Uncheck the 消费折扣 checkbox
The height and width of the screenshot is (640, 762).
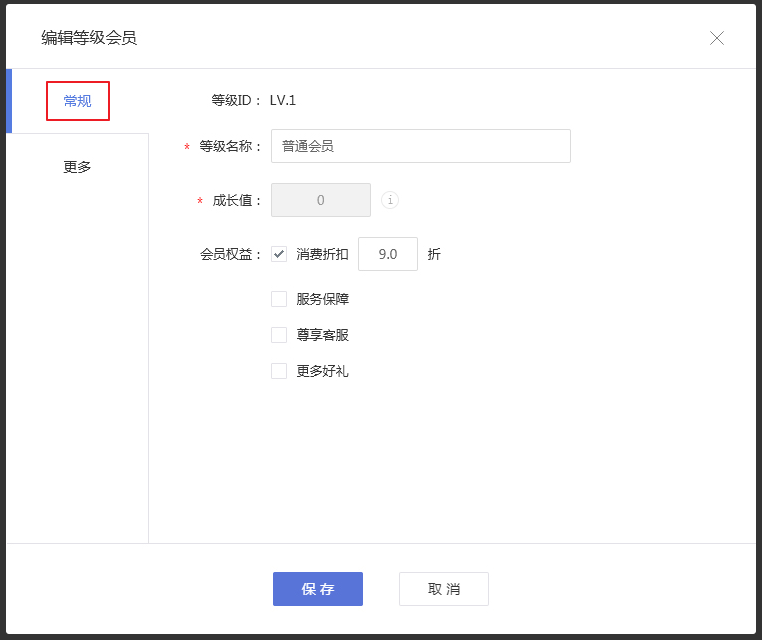tap(279, 254)
